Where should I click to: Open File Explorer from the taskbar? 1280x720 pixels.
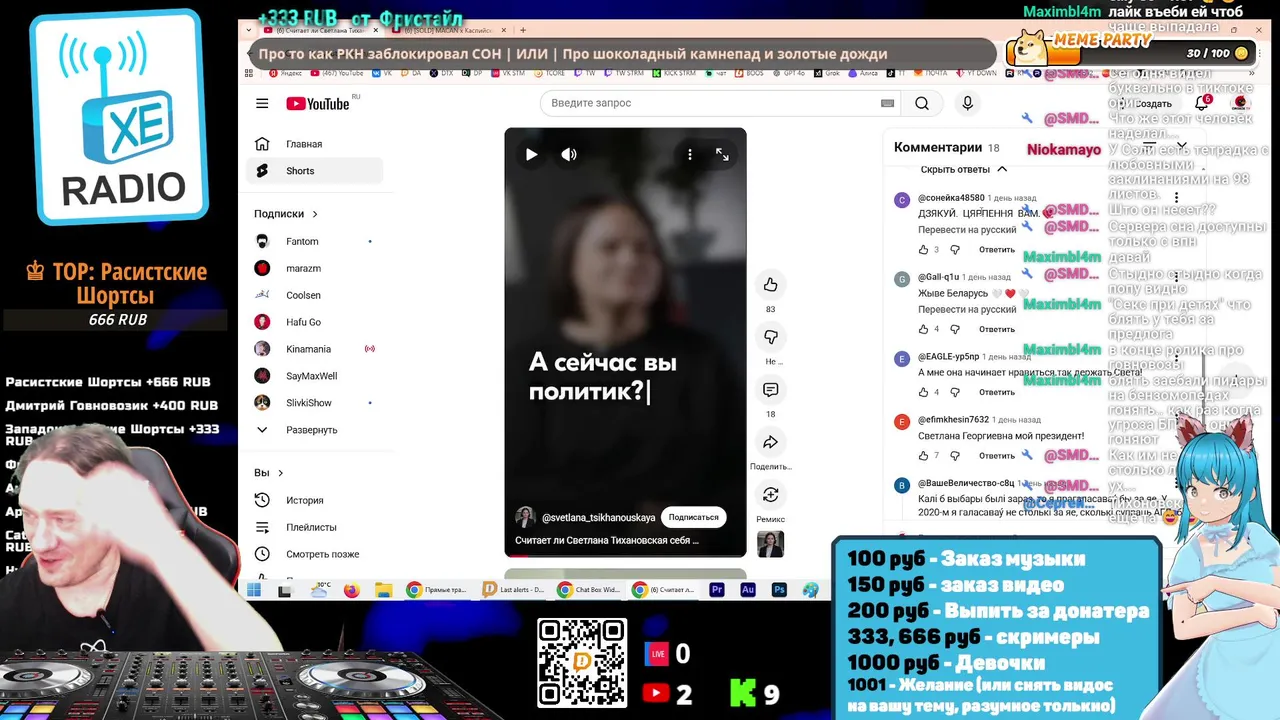point(383,590)
